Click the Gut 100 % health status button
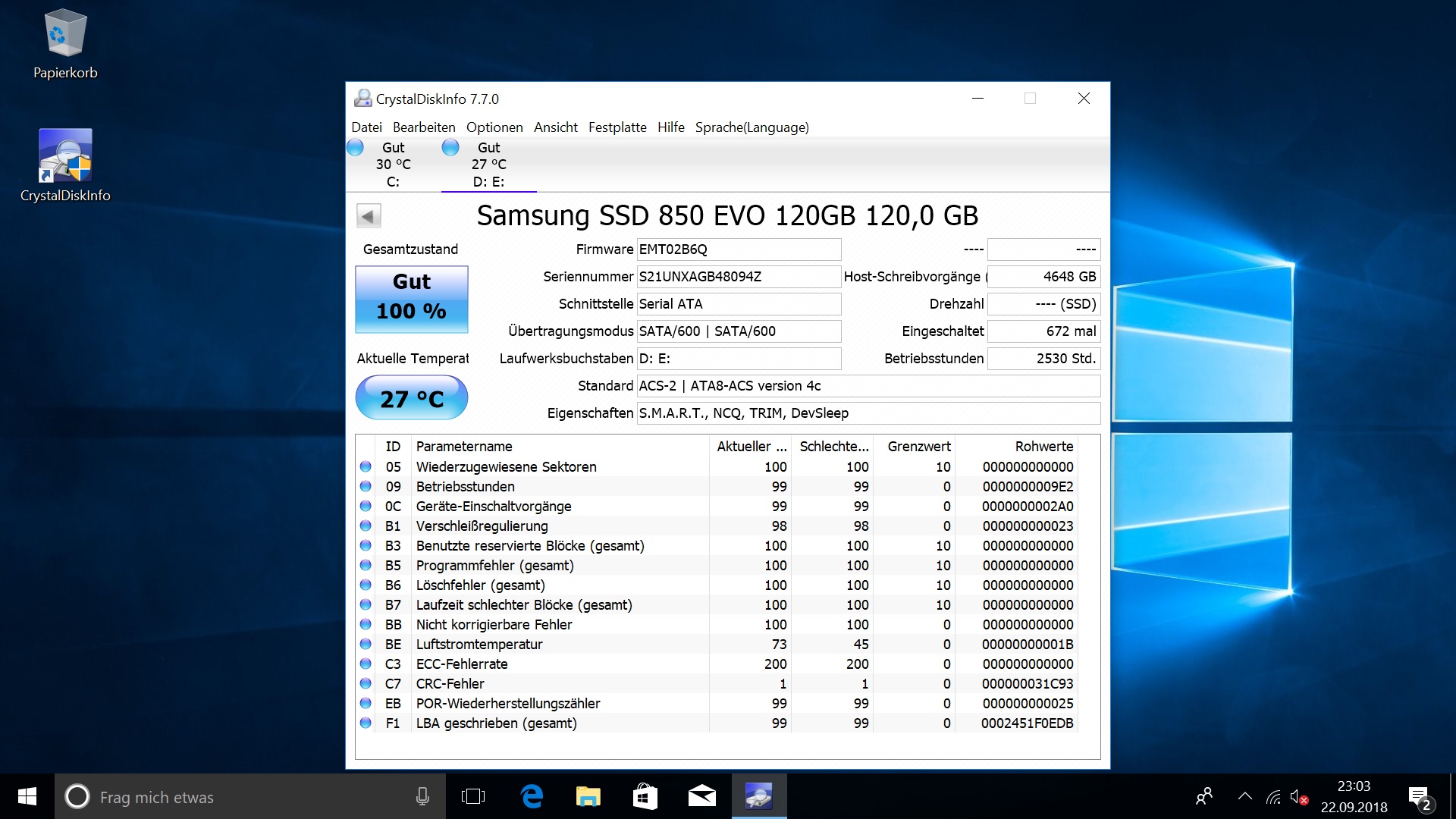This screenshot has height=819, width=1456. pos(412,299)
